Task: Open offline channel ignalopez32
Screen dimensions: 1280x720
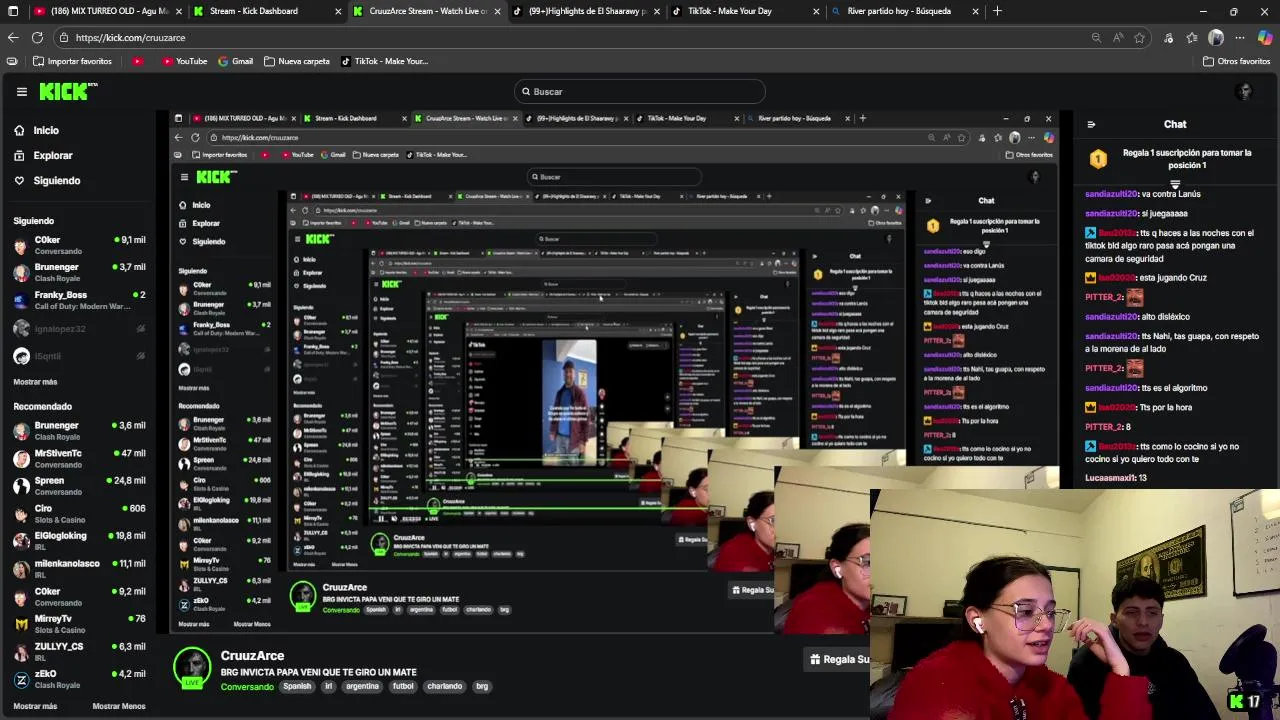Action: pos(78,328)
